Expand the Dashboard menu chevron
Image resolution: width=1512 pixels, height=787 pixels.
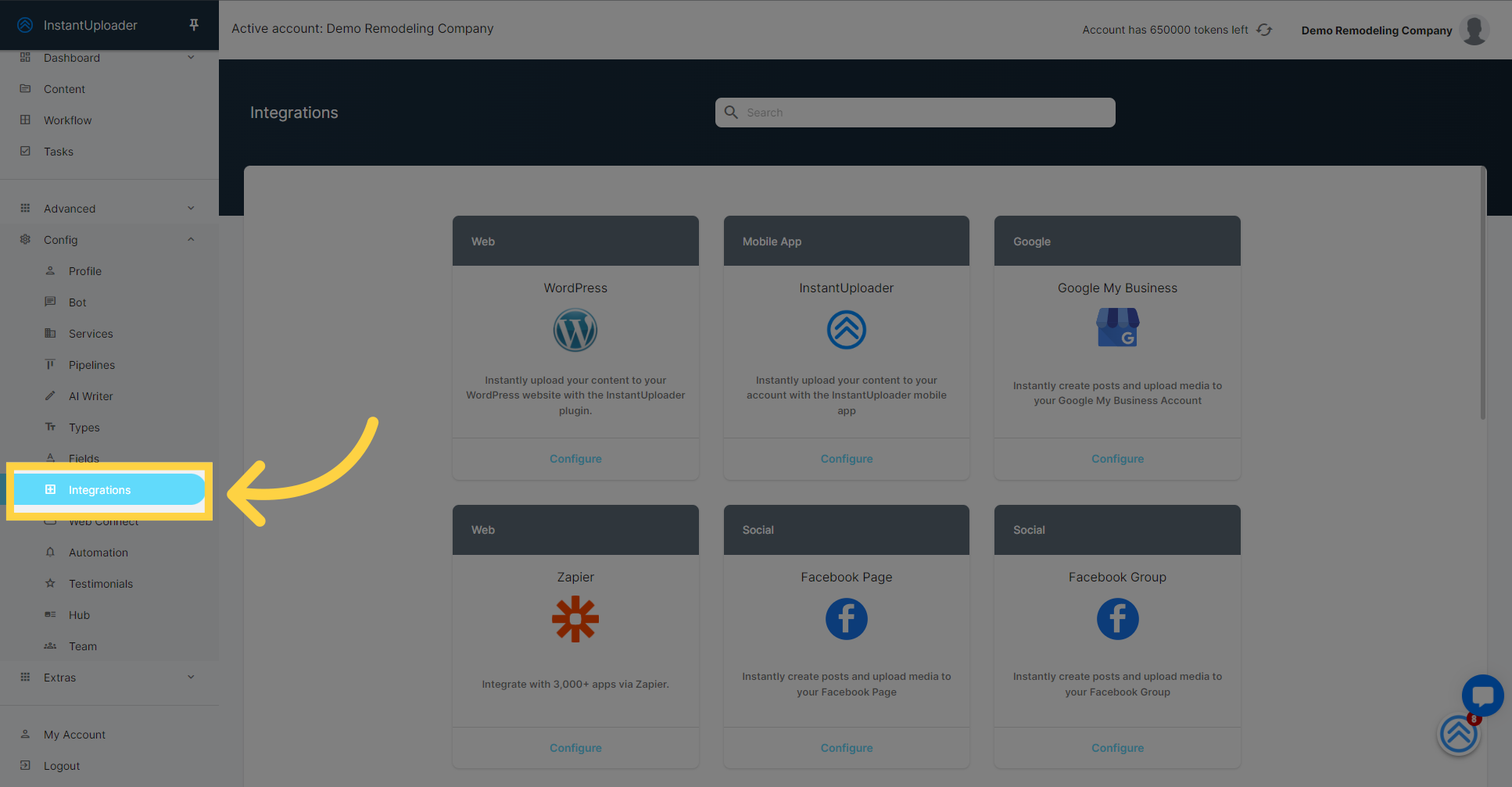pyautogui.click(x=191, y=58)
